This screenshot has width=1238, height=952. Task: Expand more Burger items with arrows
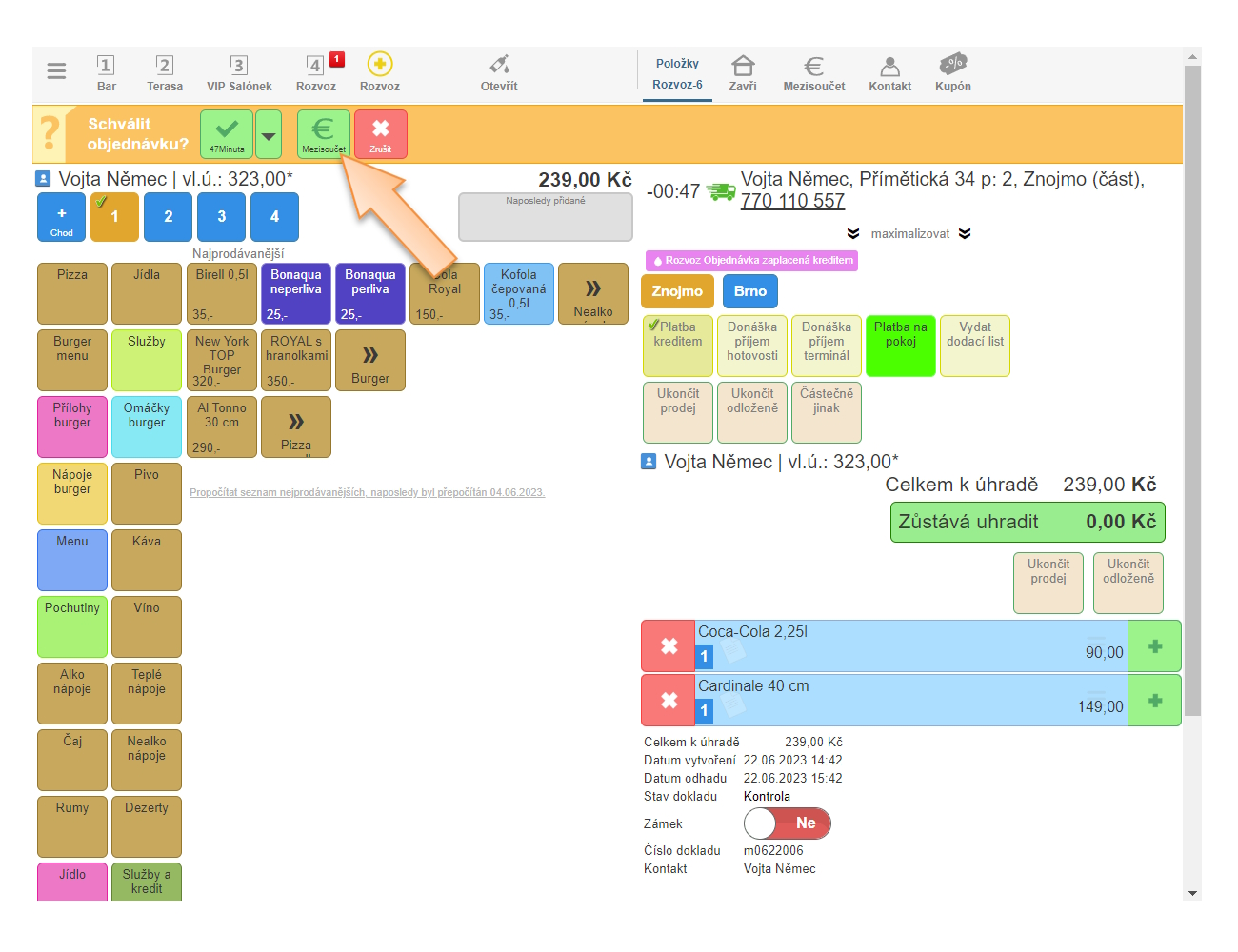[x=370, y=361]
